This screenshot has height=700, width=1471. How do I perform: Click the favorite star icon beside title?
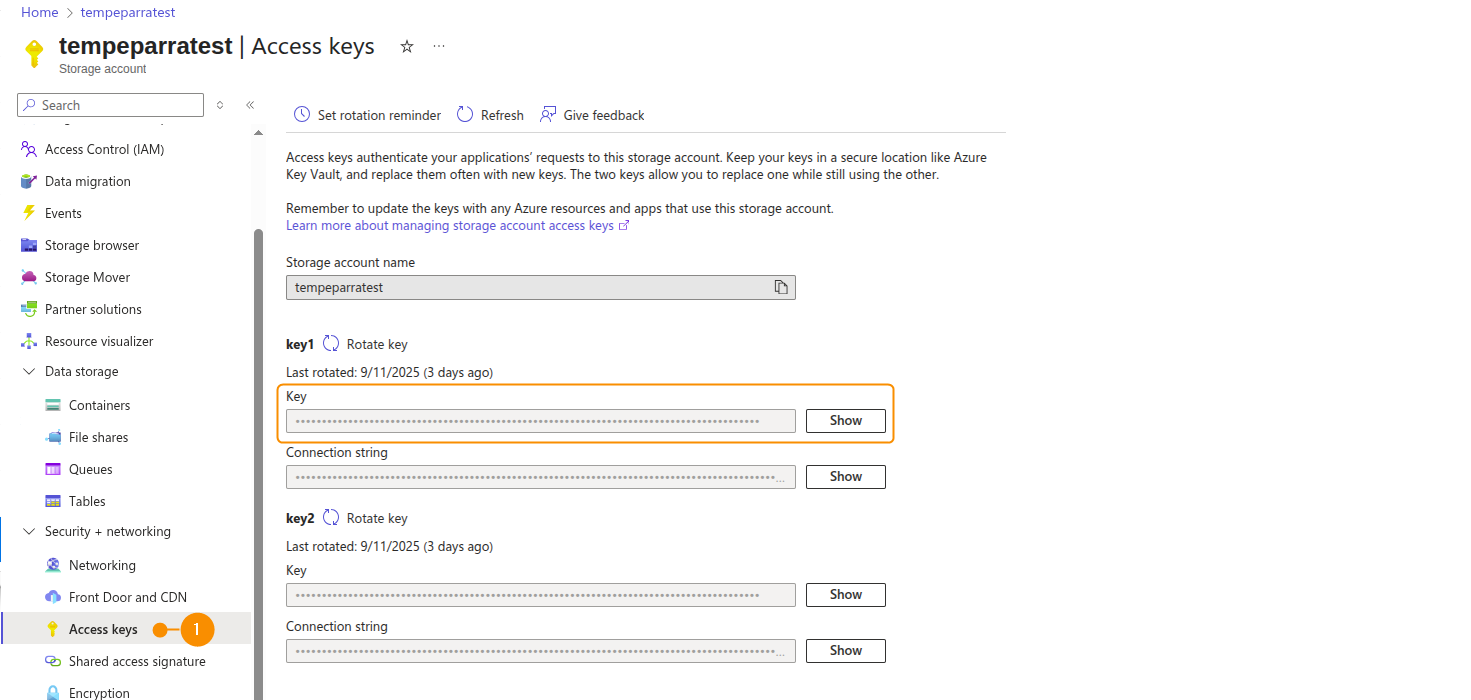tap(407, 47)
